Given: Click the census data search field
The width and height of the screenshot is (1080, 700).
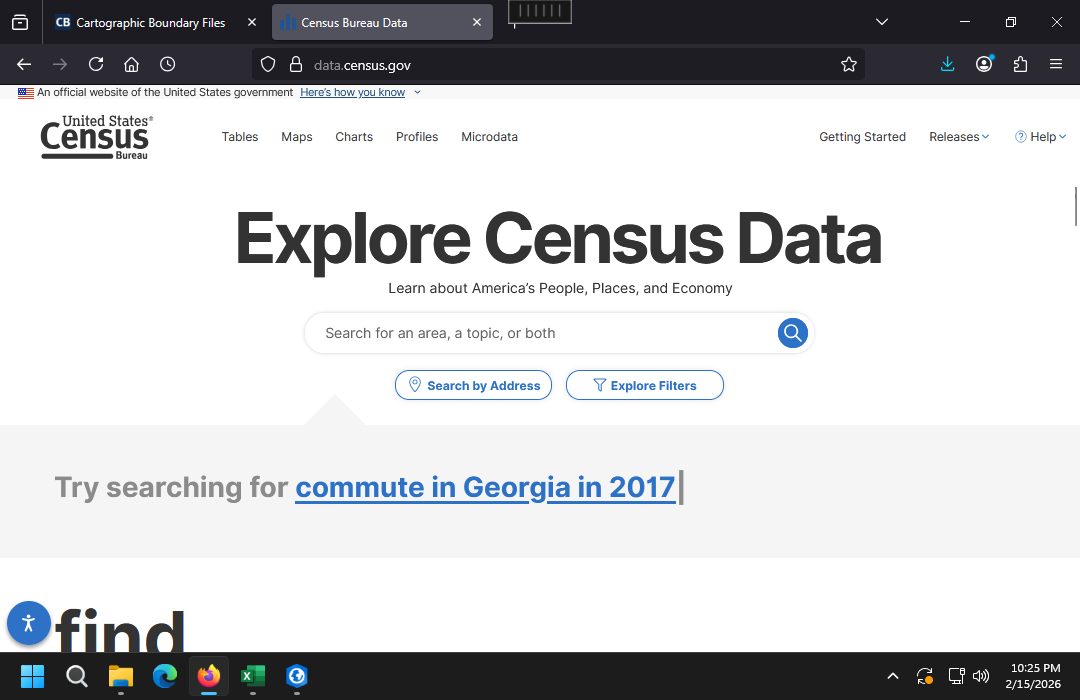Looking at the screenshot, I should point(540,333).
